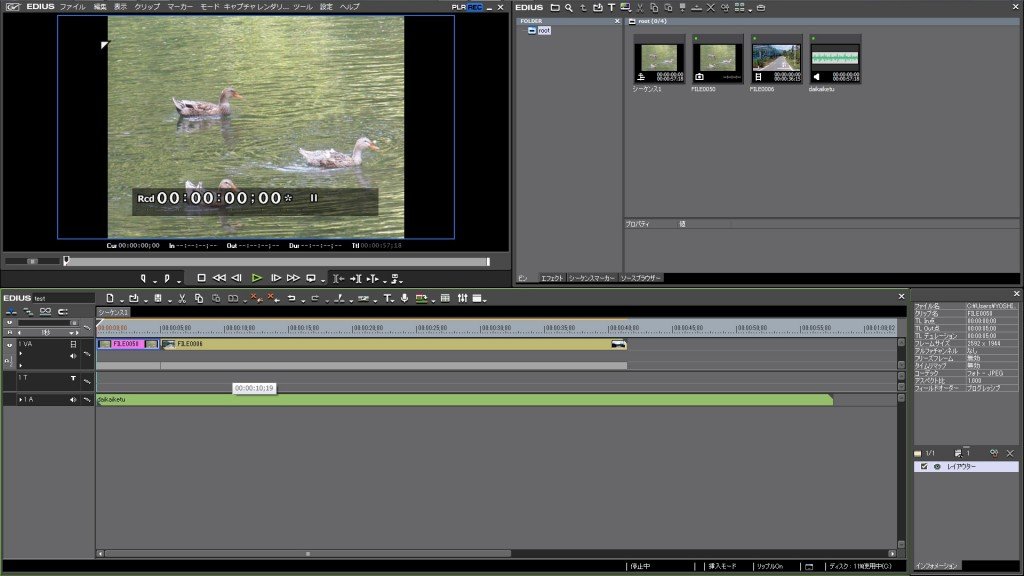
Task: Click the Add Title T icon in the bin window
Action: (611, 8)
